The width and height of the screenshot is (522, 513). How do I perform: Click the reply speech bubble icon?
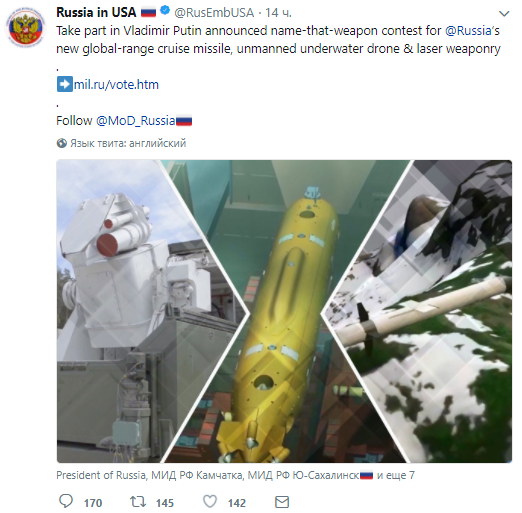pyautogui.click(x=66, y=501)
